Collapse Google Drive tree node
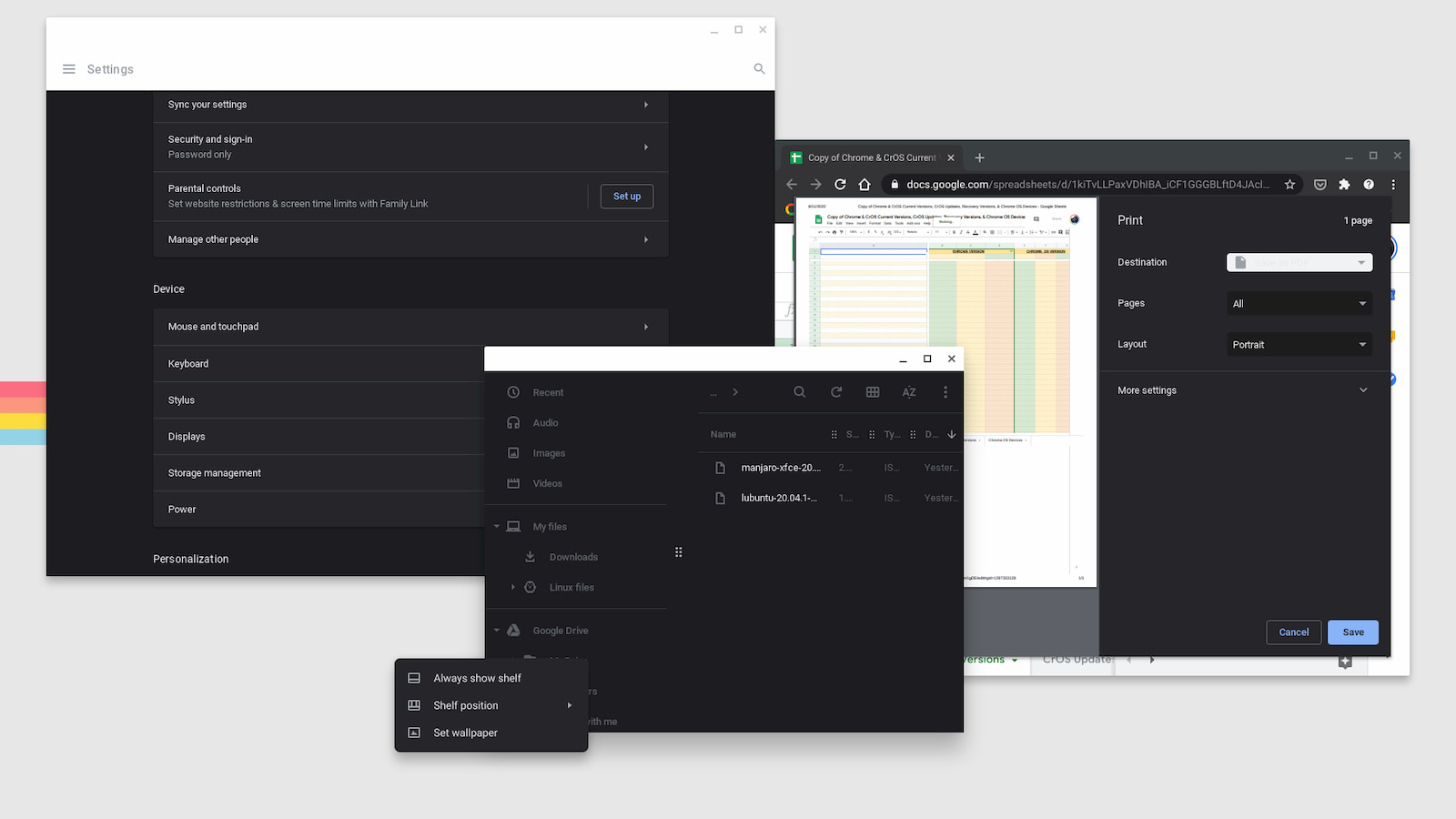The image size is (1456, 819). click(497, 631)
